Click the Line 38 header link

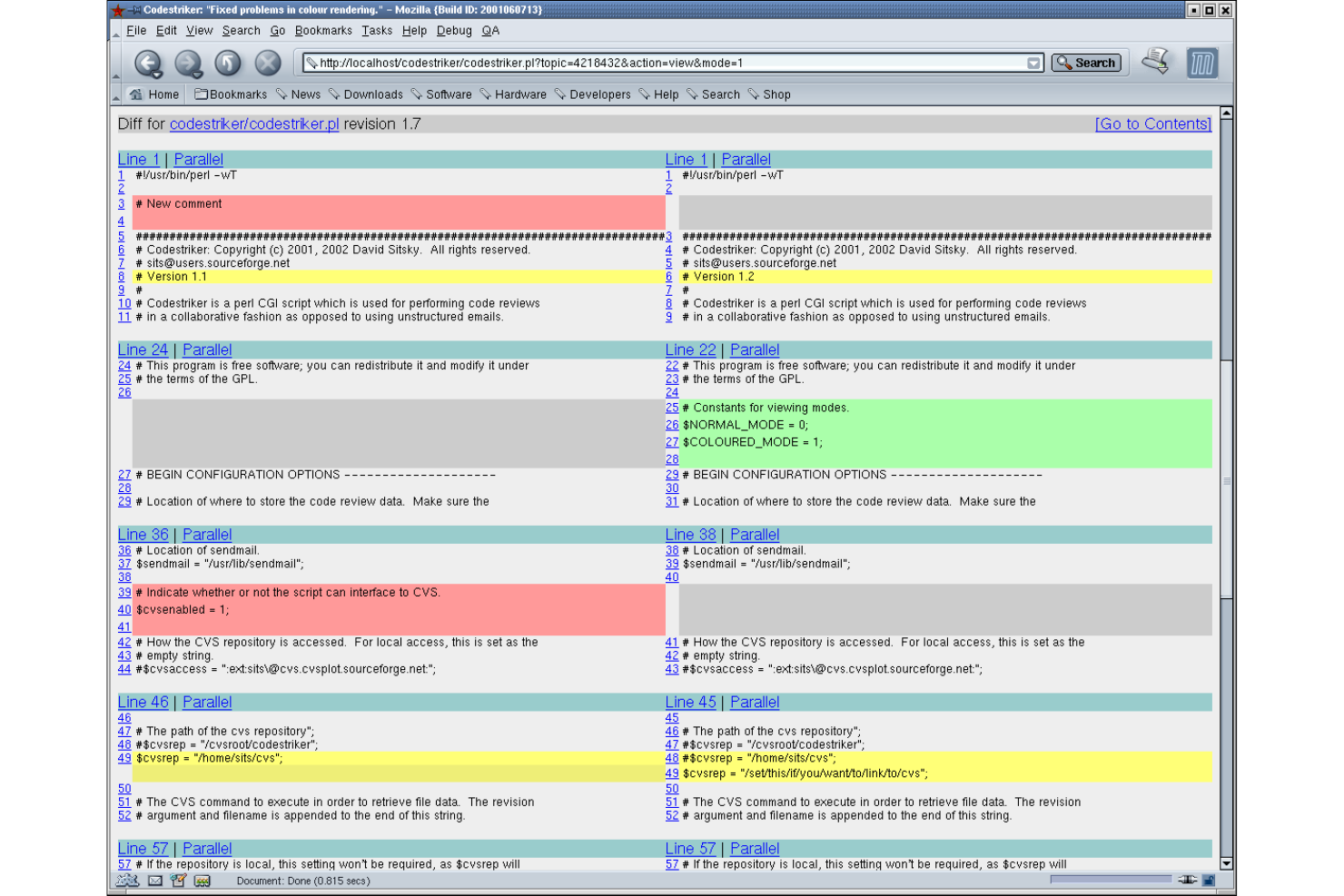[690, 535]
